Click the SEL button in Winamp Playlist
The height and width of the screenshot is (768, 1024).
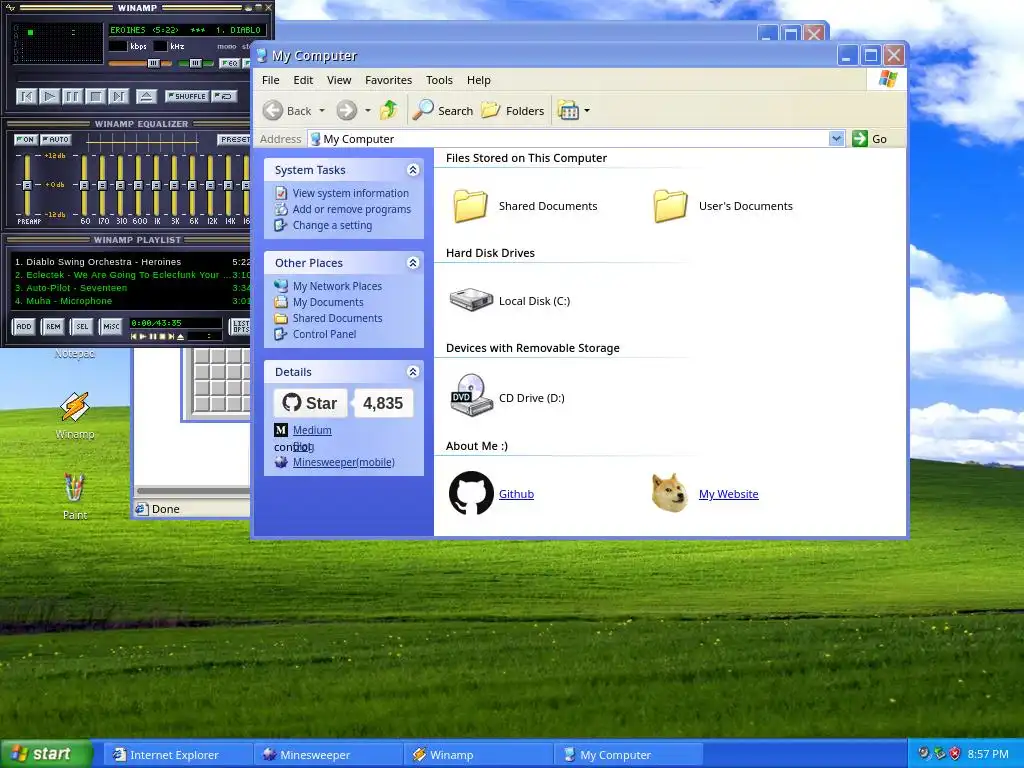pyautogui.click(x=82, y=327)
